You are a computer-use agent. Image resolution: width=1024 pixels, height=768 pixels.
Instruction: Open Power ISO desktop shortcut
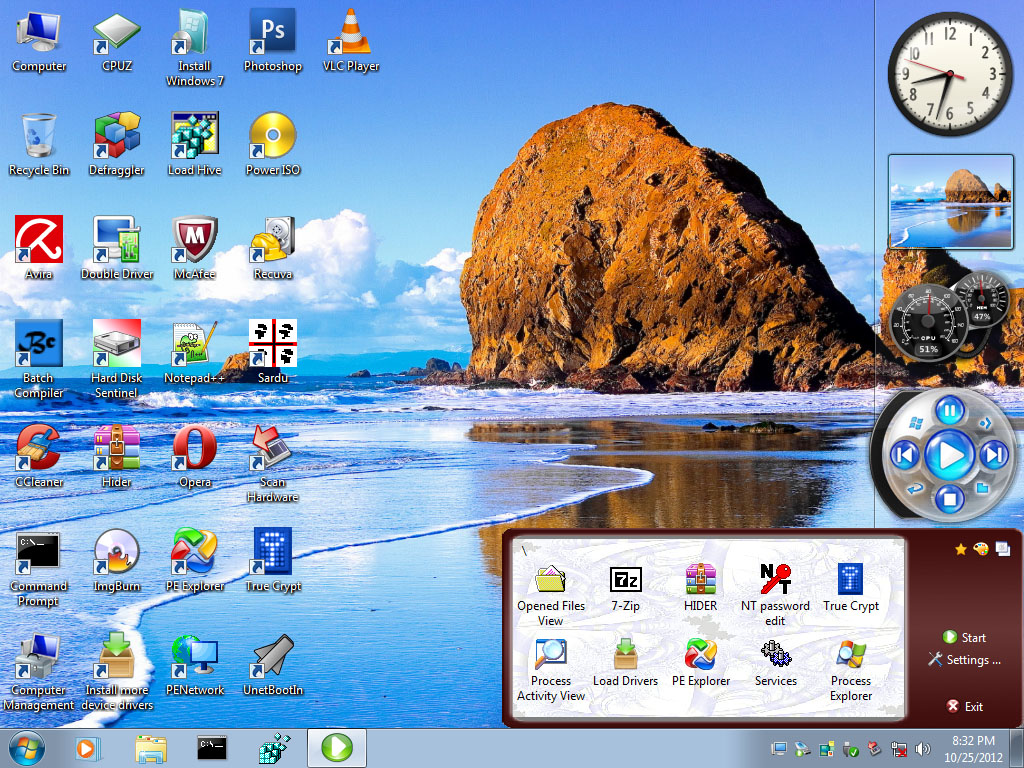(x=272, y=144)
